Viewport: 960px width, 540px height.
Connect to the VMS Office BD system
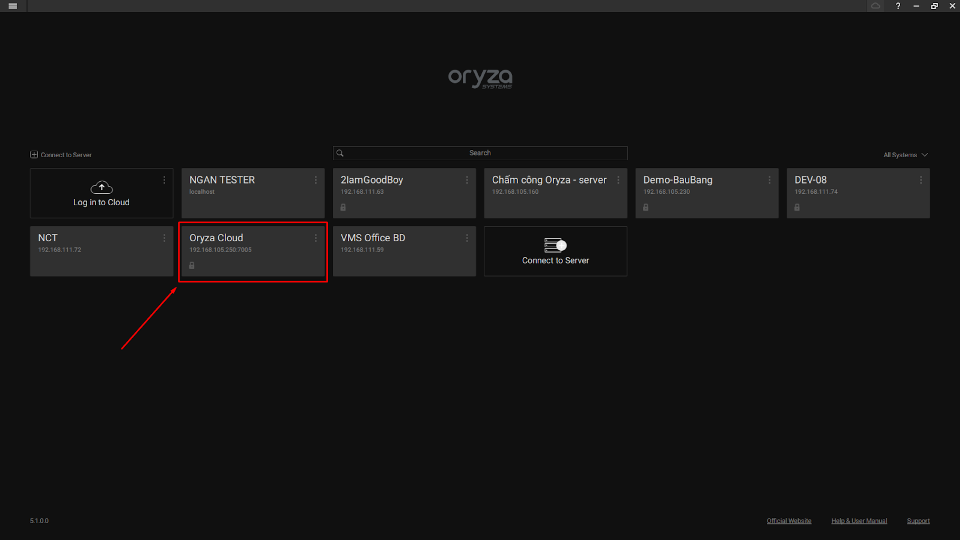click(x=404, y=252)
